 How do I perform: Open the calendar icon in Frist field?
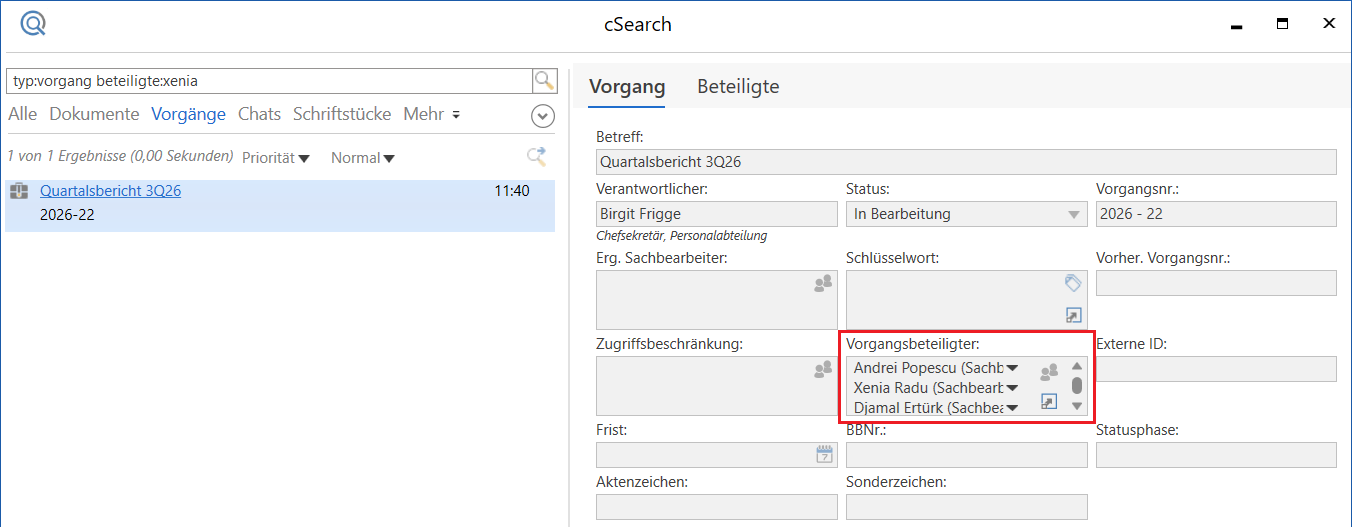824,455
